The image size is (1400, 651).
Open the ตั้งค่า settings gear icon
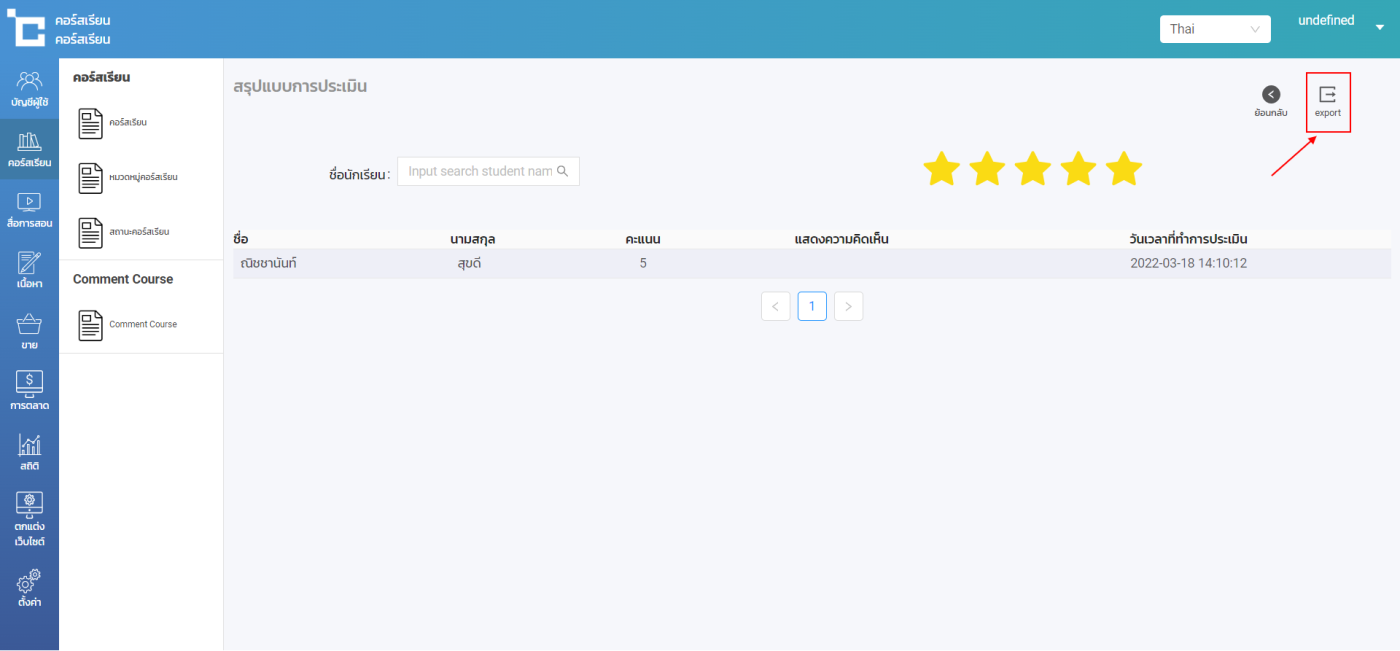click(x=29, y=582)
